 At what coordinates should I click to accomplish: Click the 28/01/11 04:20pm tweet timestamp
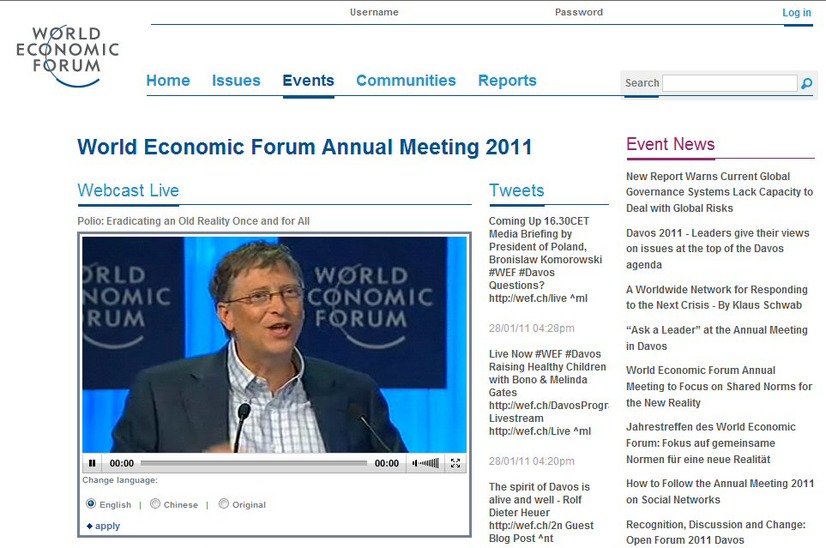pos(532,461)
